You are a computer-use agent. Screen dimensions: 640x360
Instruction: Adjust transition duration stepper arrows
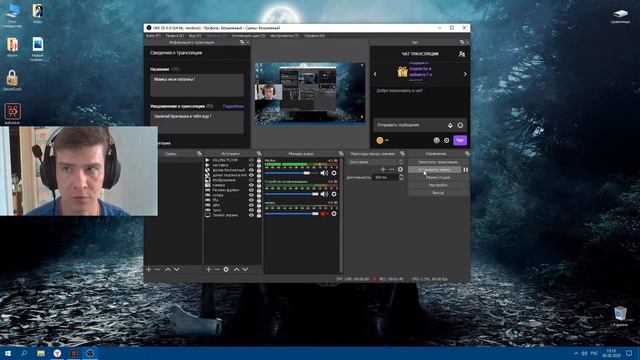pyautogui.click(x=401, y=177)
